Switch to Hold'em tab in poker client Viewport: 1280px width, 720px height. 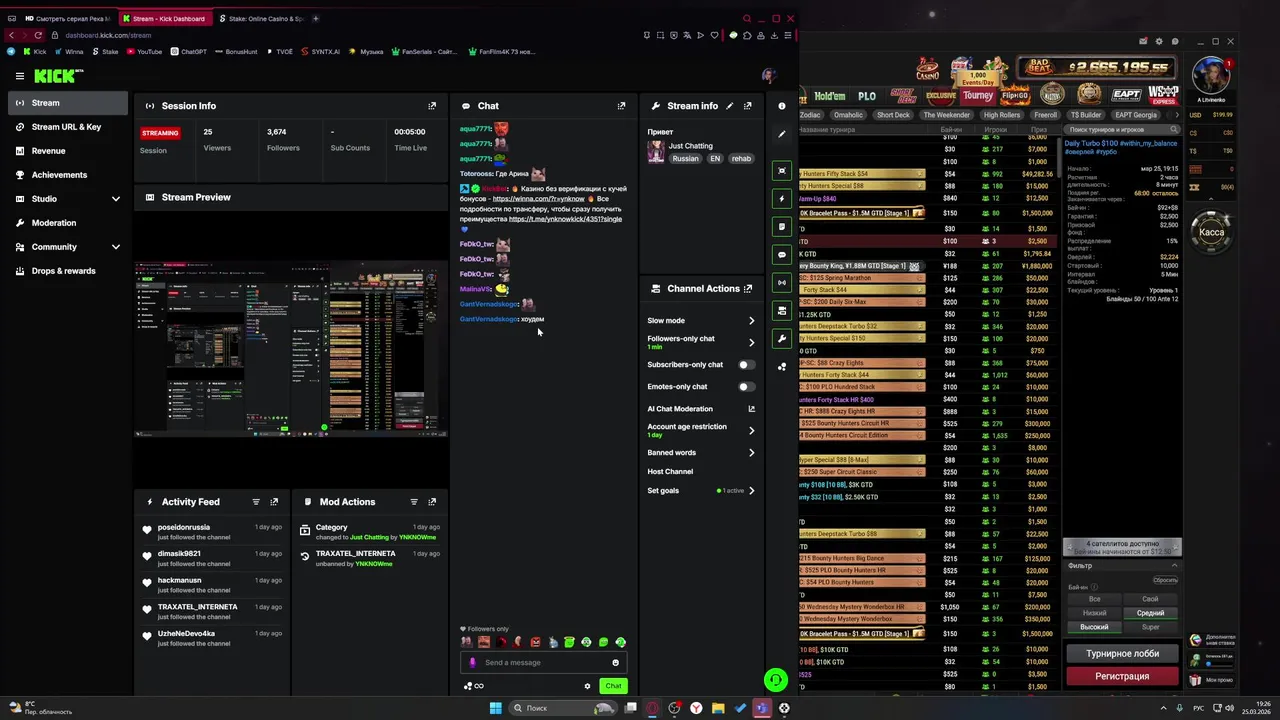830,96
